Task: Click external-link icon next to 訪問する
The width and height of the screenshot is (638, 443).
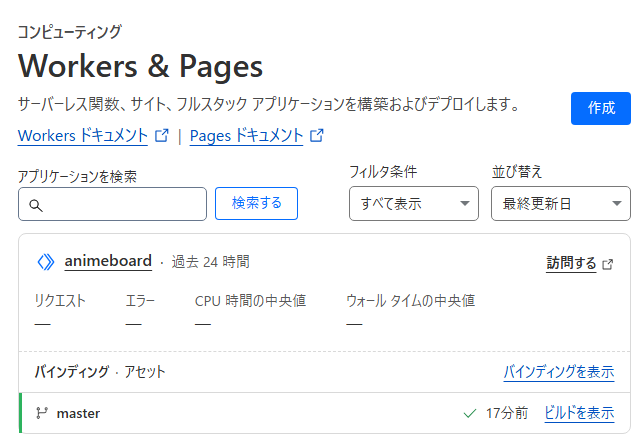Action: 607,264
